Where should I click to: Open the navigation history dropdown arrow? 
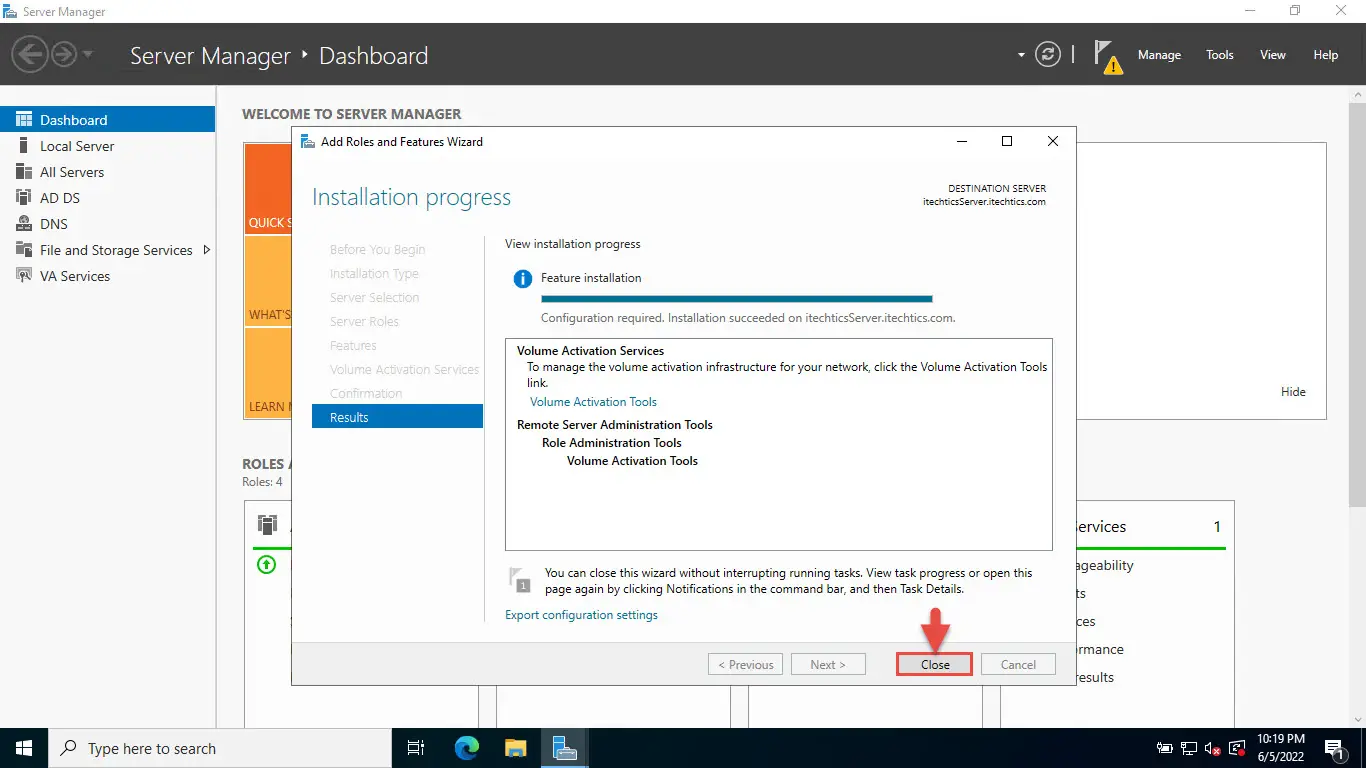88,54
